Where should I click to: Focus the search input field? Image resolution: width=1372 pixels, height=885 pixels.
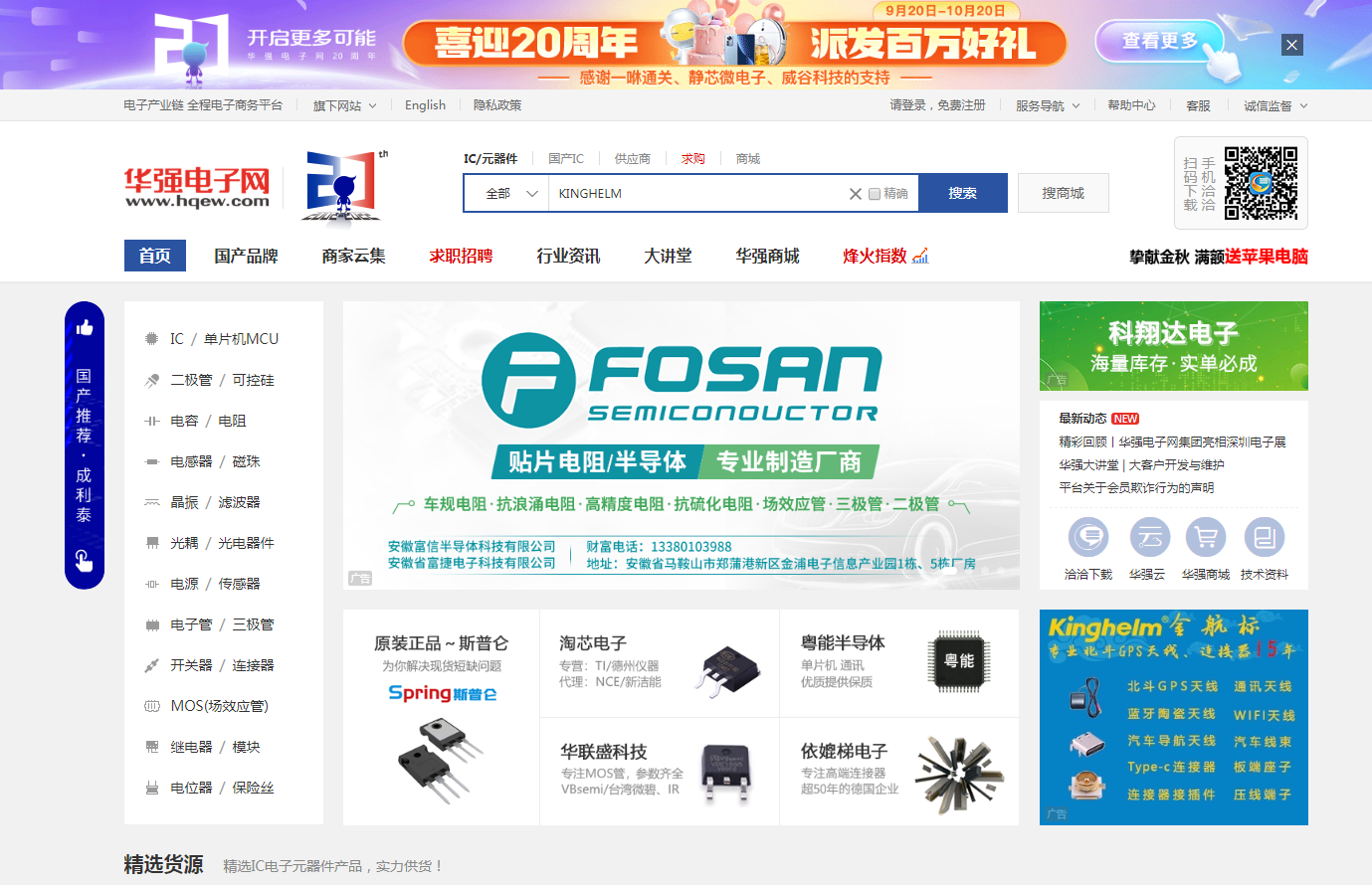pyautogui.click(x=699, y=194)
